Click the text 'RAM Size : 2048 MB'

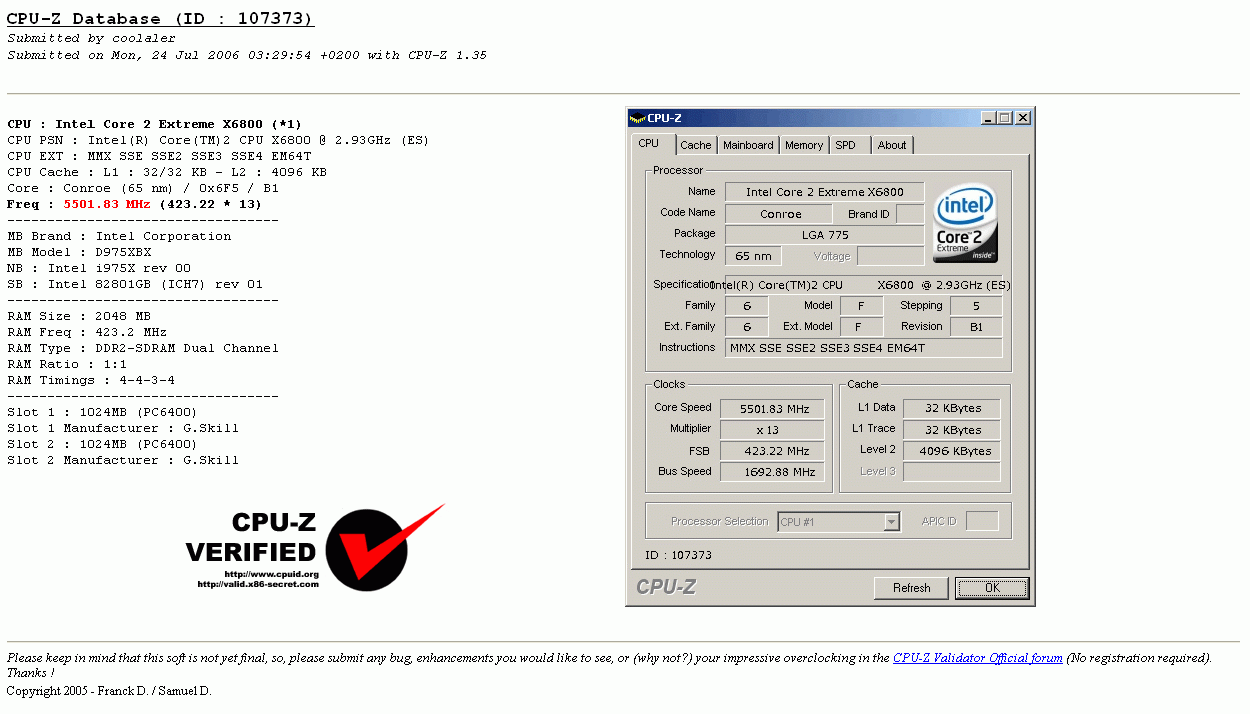point(79,316)
